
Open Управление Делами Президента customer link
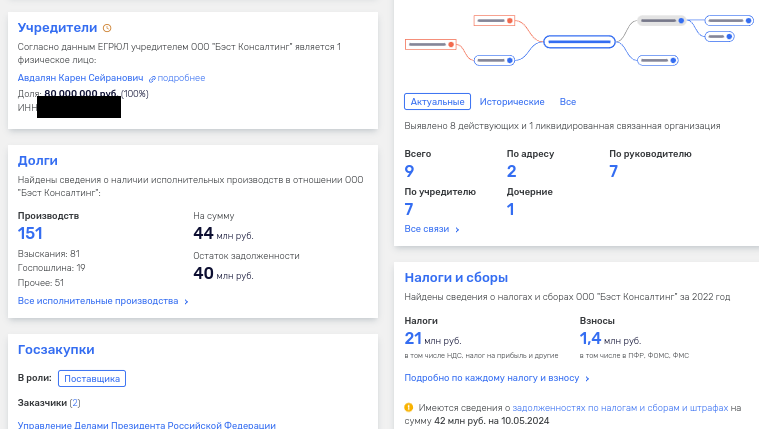(x=147, y=425)
